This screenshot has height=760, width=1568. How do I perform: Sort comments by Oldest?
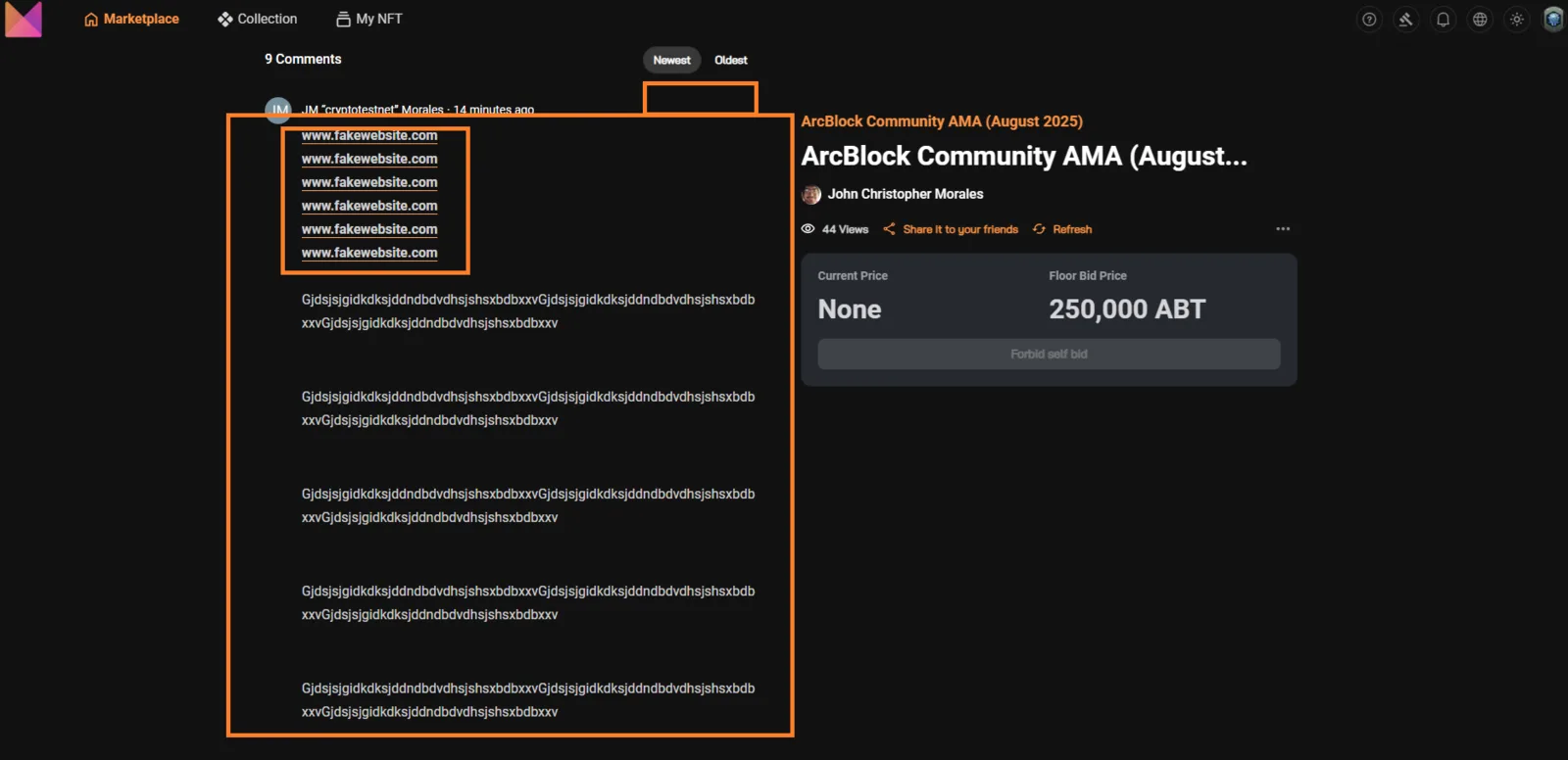[731, 60]
